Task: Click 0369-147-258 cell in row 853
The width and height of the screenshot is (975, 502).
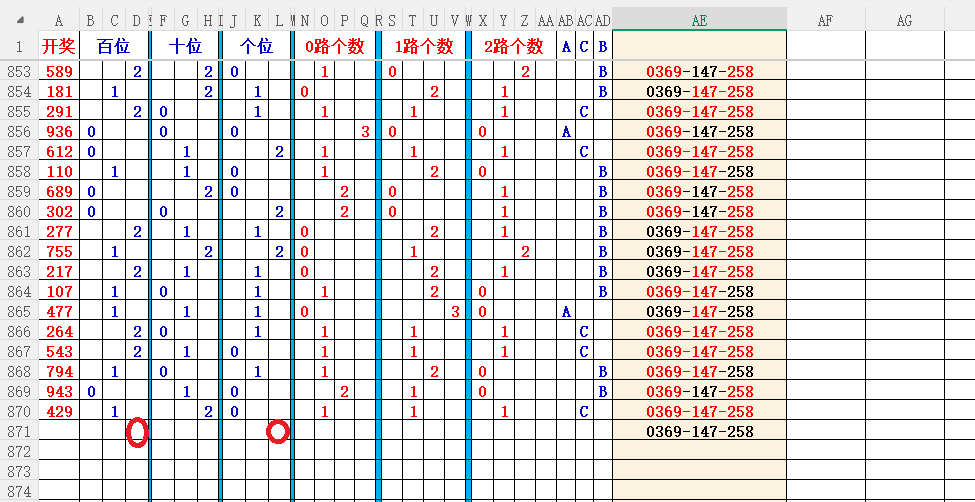Action: [x=700, y=72]
